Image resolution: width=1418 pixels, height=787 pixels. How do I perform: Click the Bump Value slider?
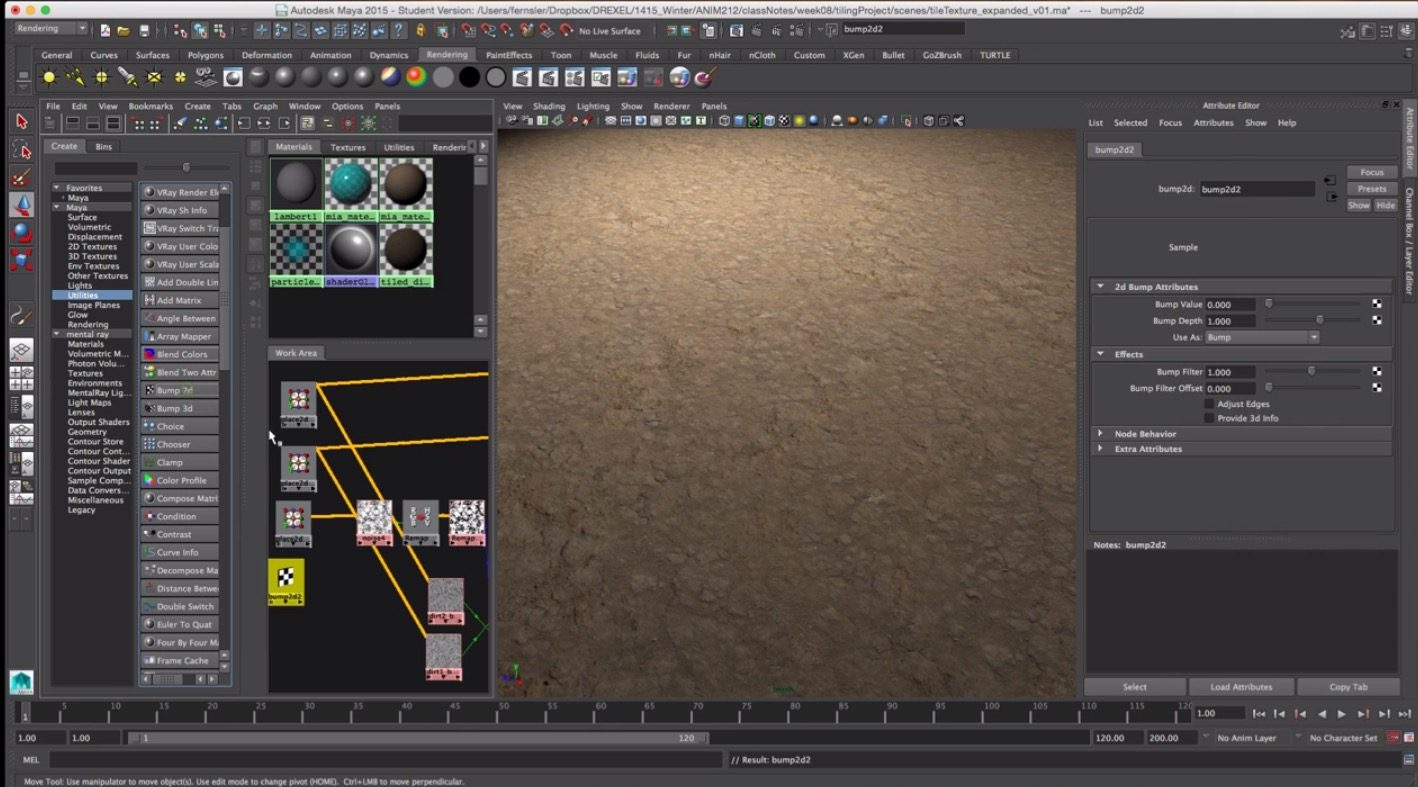point(1313,303)
